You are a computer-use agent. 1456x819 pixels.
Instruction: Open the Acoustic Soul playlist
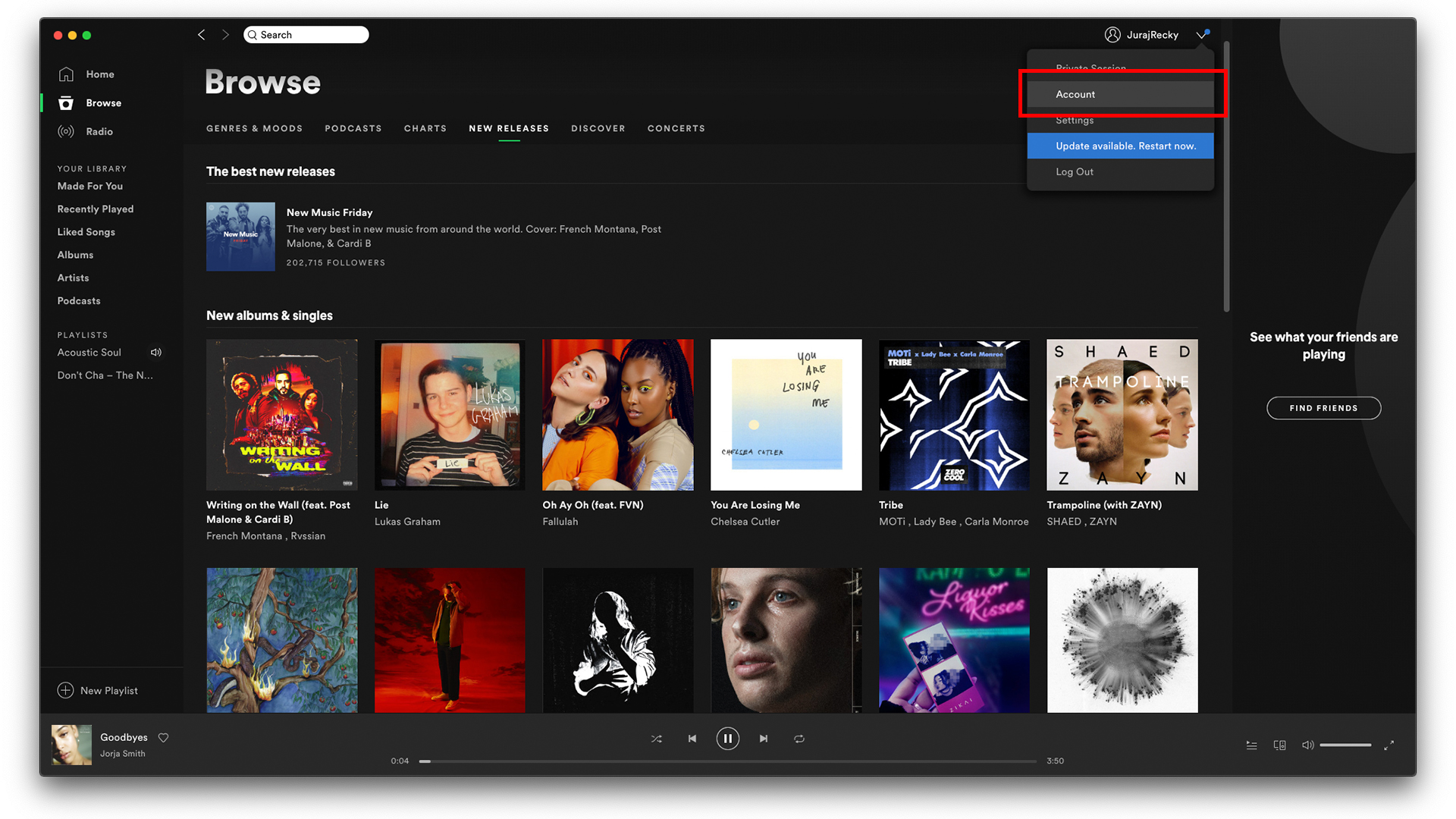89,353
